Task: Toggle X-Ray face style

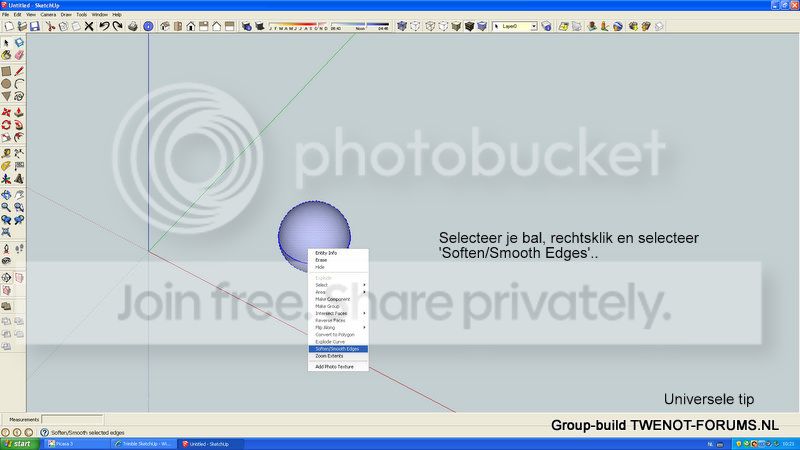Action: pos(402,26)
